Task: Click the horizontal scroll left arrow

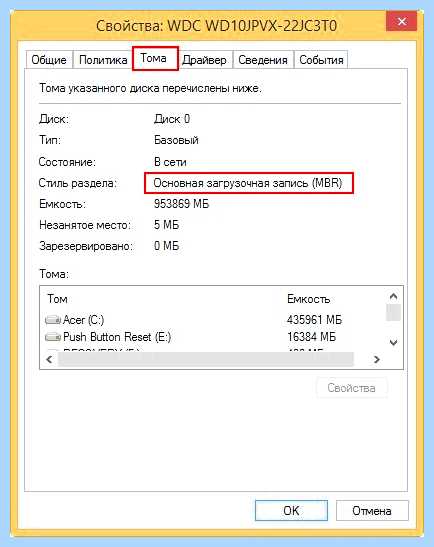Action: 49,359
